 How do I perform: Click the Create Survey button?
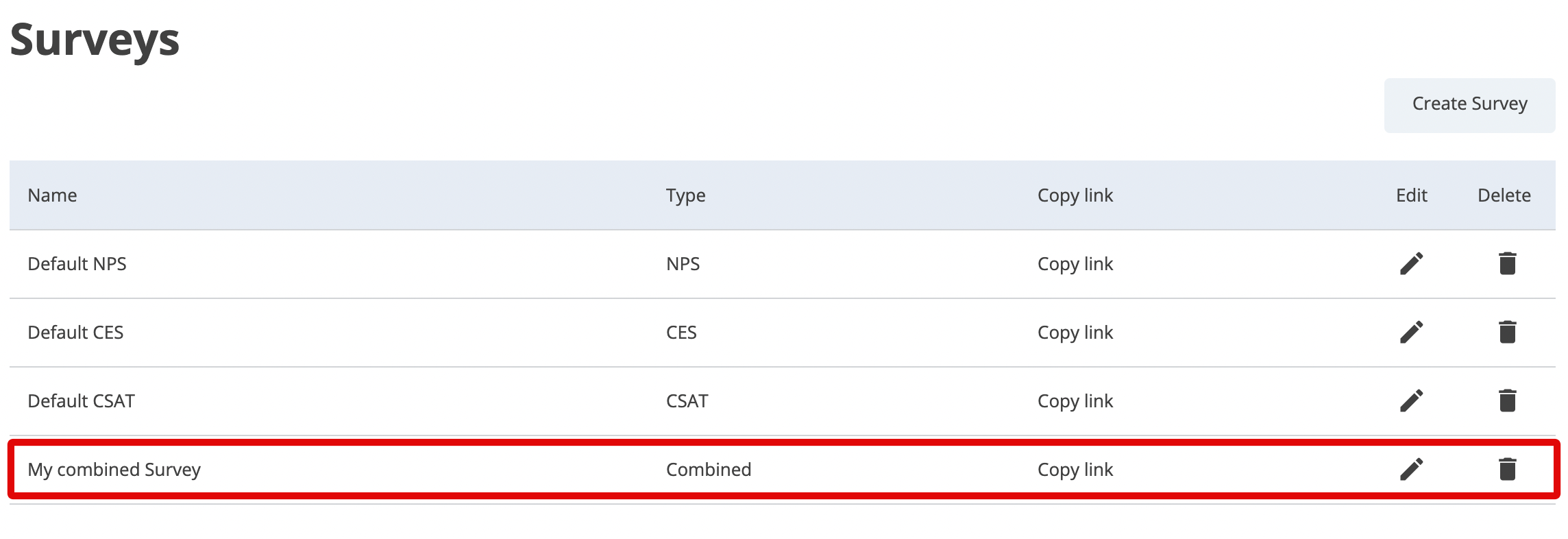pyautogui.click(x=1469, y=104)
